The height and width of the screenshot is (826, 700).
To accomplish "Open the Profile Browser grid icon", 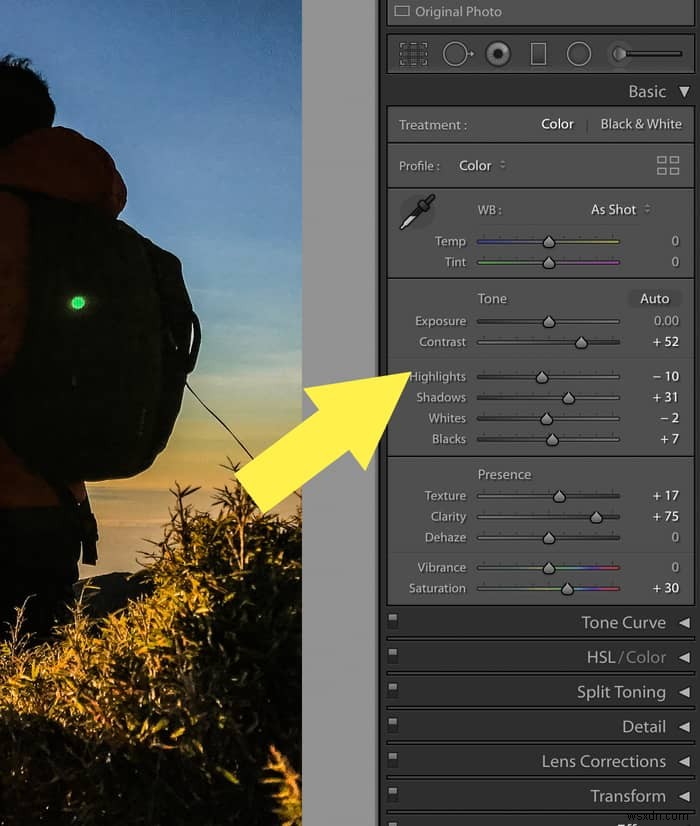I will tap(668, 165).
